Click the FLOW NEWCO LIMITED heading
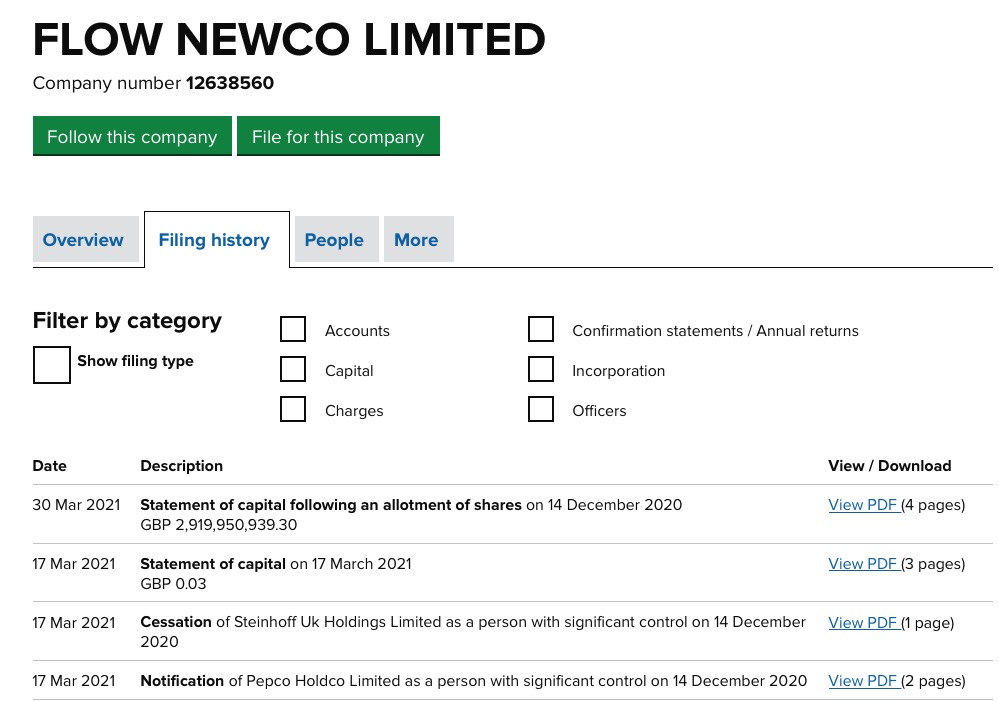The height and width of the screenshot is (701, 999). pos(289,40)
